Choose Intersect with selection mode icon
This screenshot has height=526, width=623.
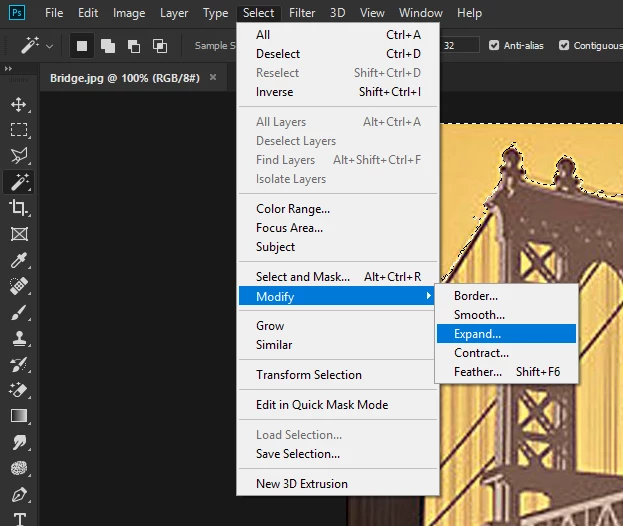tap(160, 46)
